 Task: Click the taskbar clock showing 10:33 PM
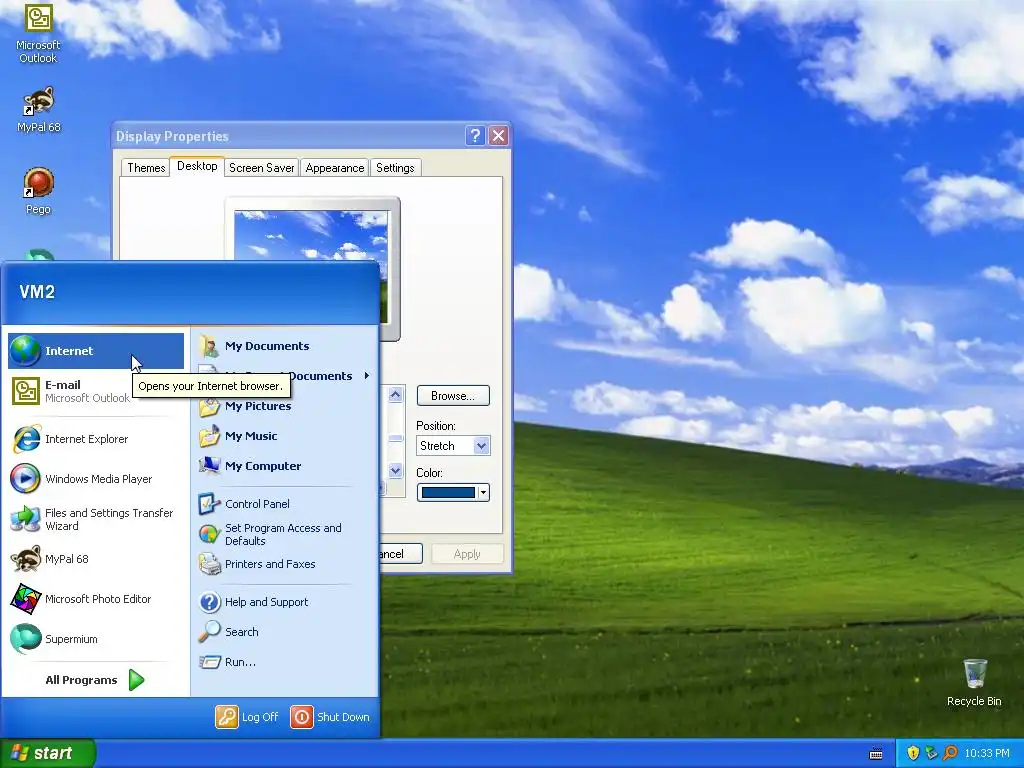987,753
